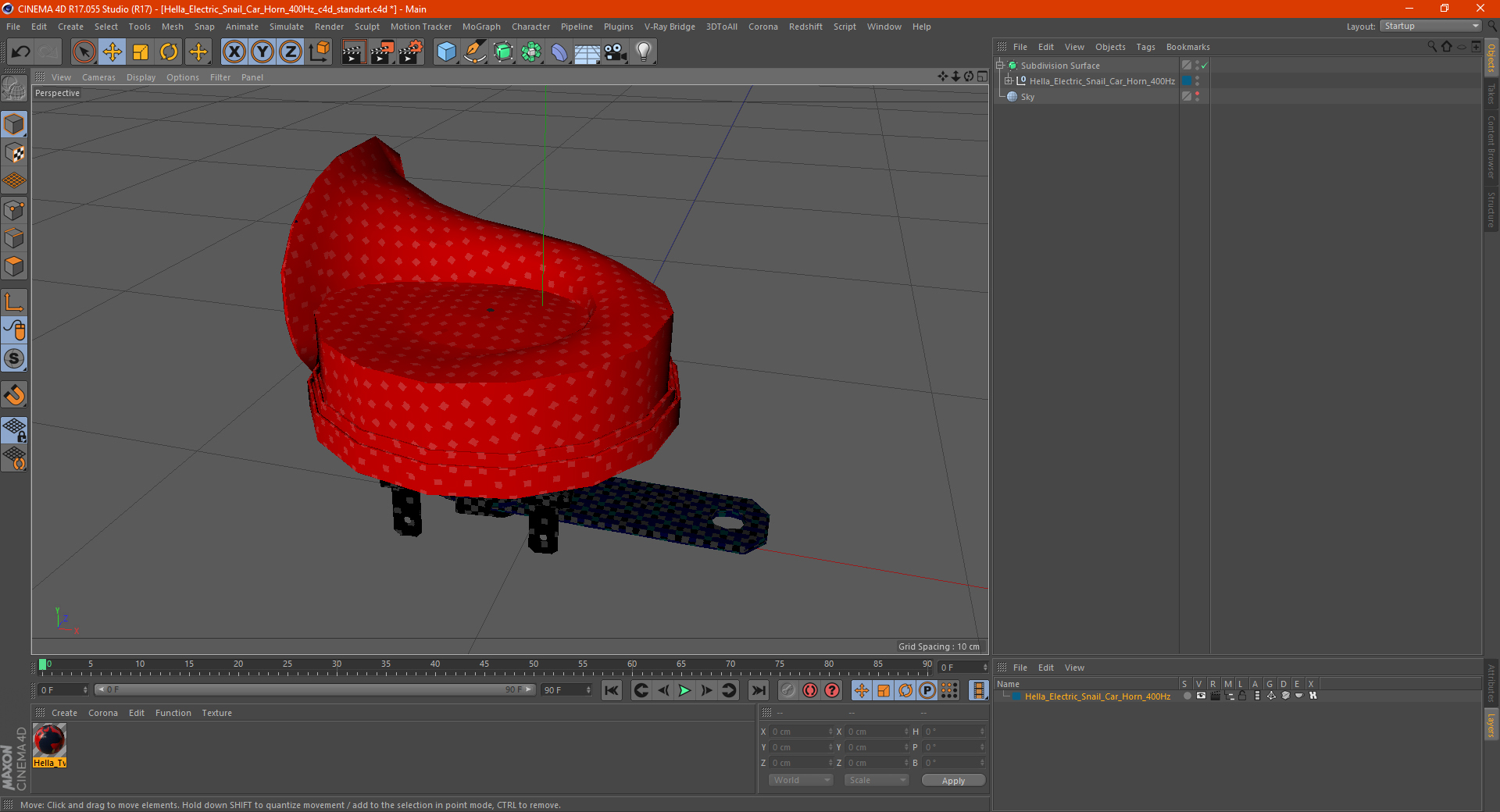Click the Undo arrow icon
1500x812 pixels.
(21, 52)
